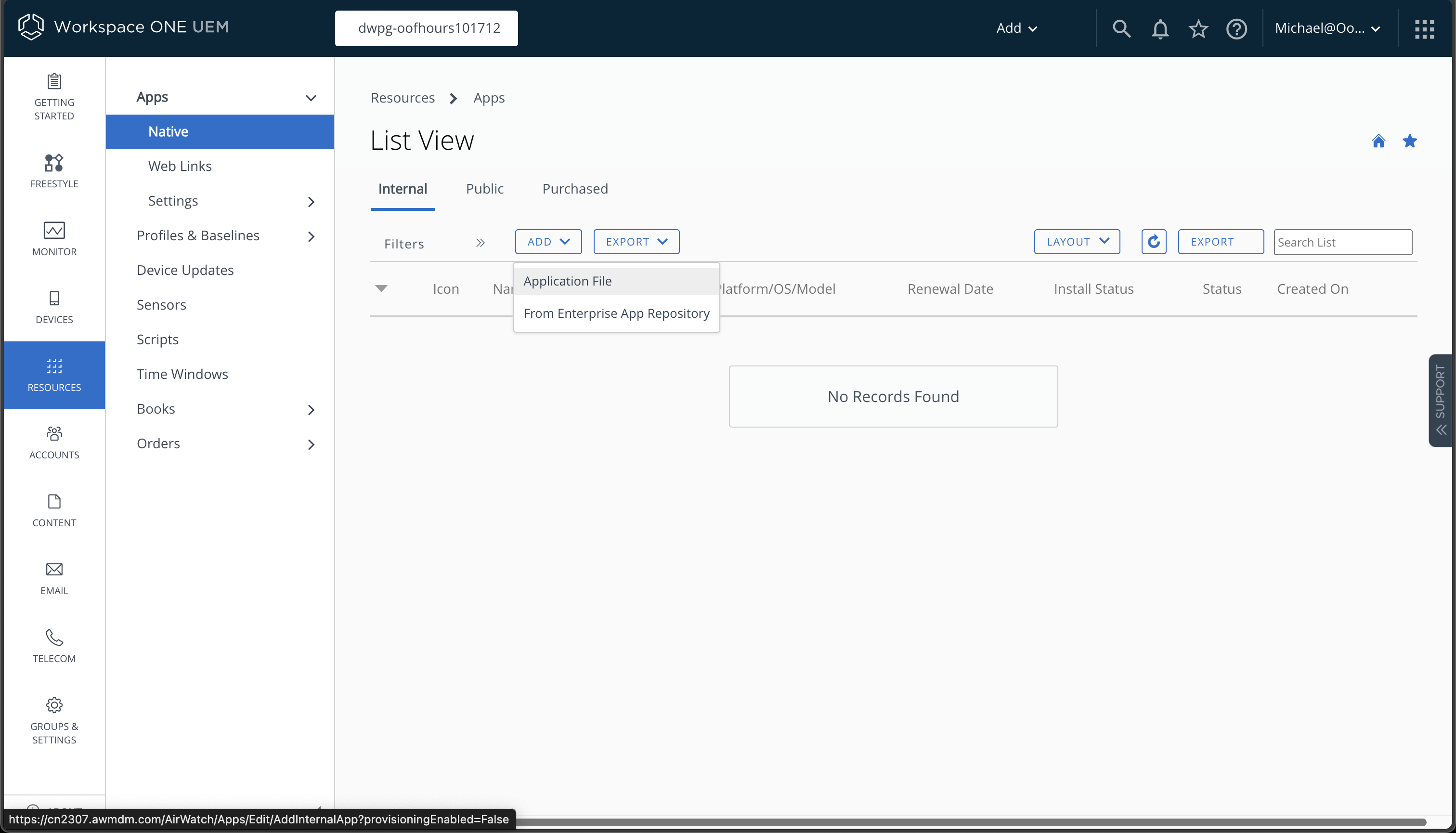Screen dimensions: 1456x833
Task: Open the Devices section in sidebar
Action: click(x=54, y=306)
